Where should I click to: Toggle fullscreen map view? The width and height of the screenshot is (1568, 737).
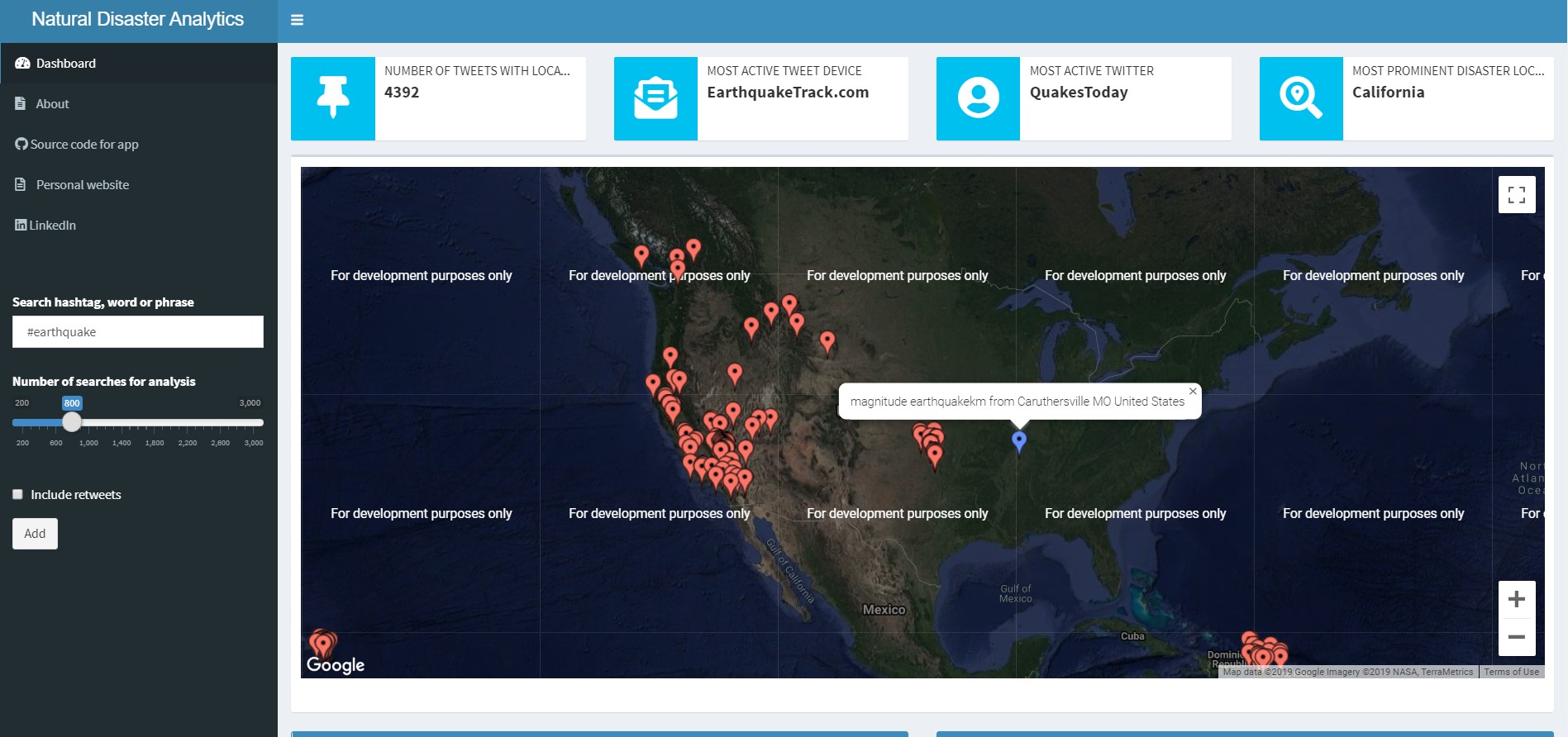coord(1517,195)
